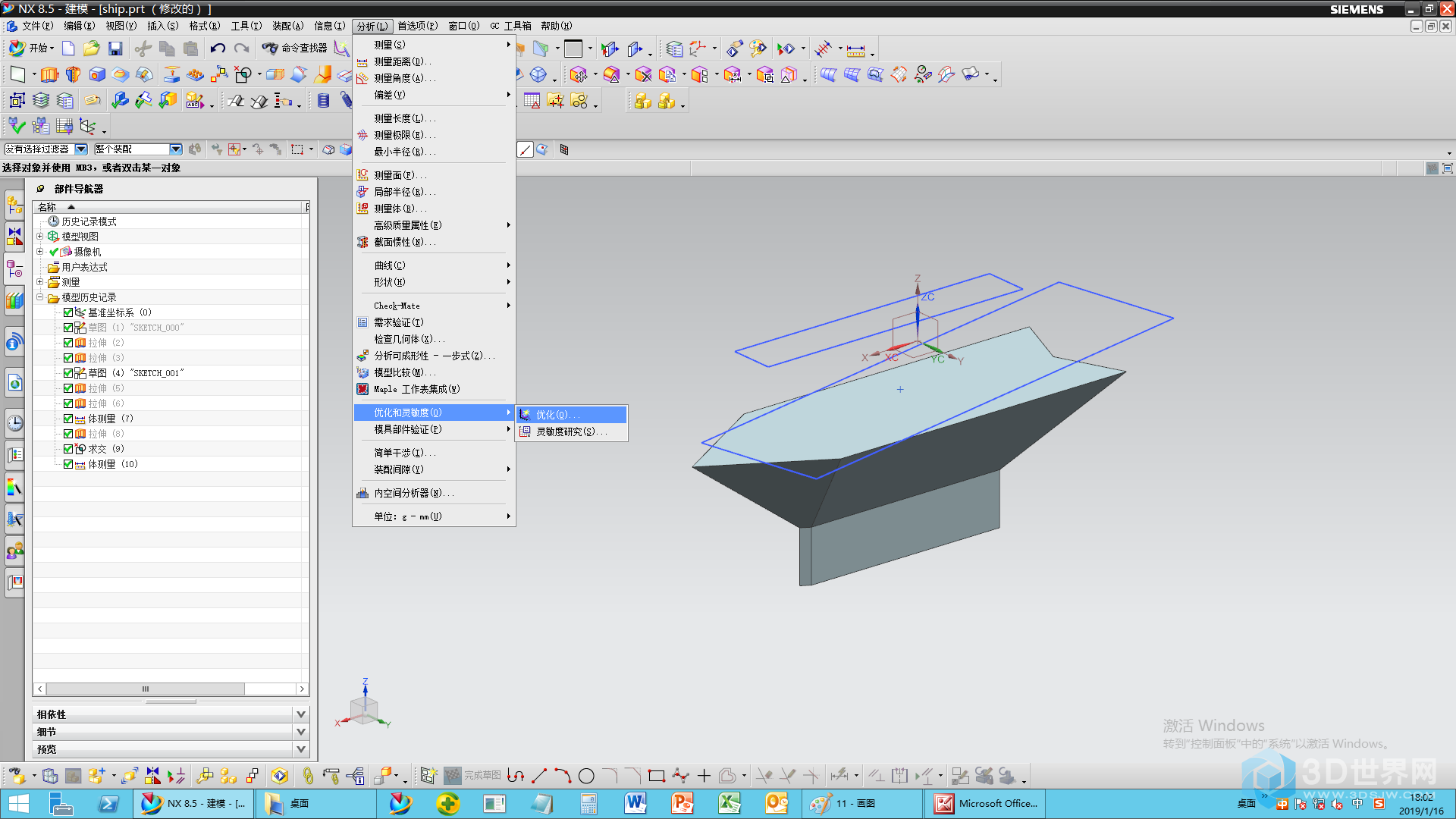Click 模型比较(M)... menu entry

point(434,372)
